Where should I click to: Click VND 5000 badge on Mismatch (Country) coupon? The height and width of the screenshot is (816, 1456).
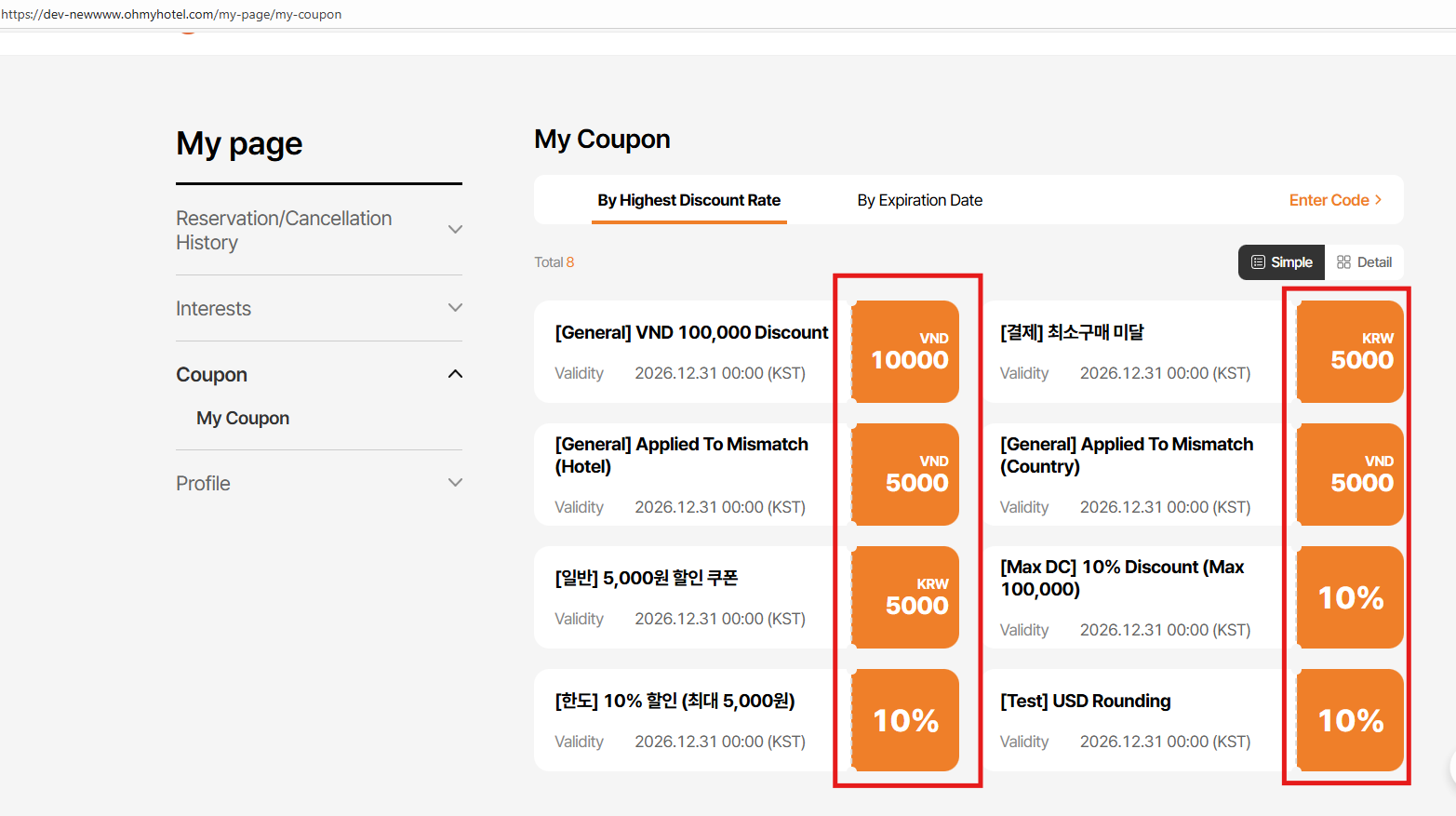point(1350,475)
